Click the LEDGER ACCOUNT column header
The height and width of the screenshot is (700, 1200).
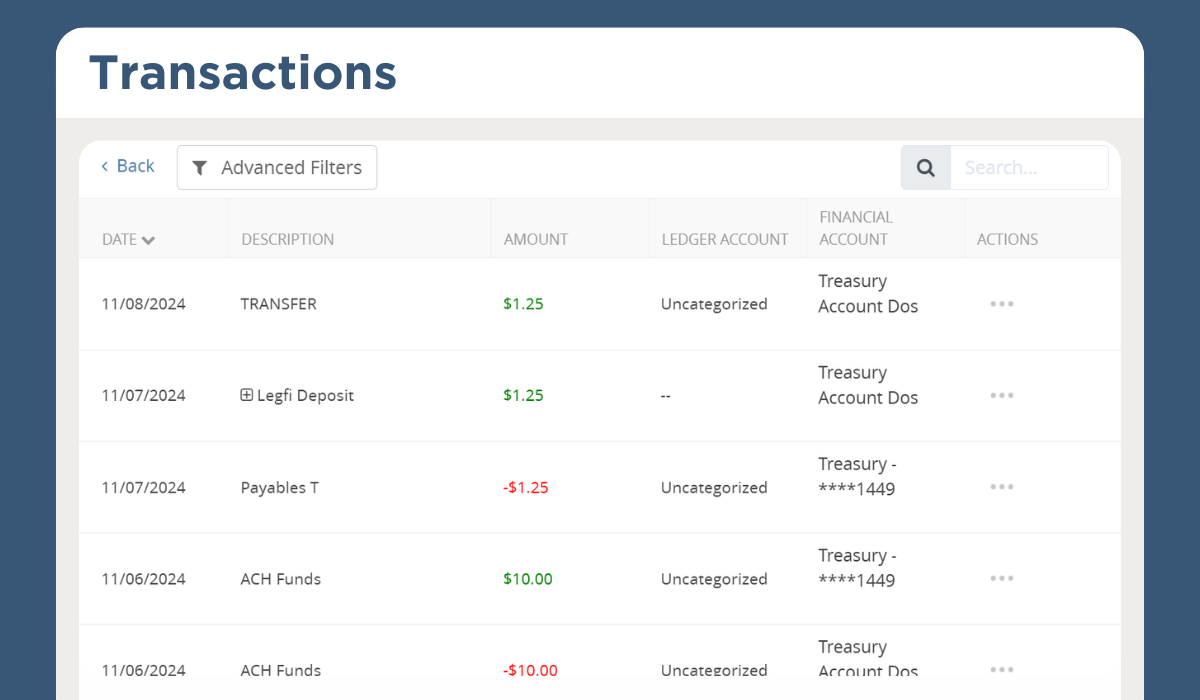(x=724, y=240)
